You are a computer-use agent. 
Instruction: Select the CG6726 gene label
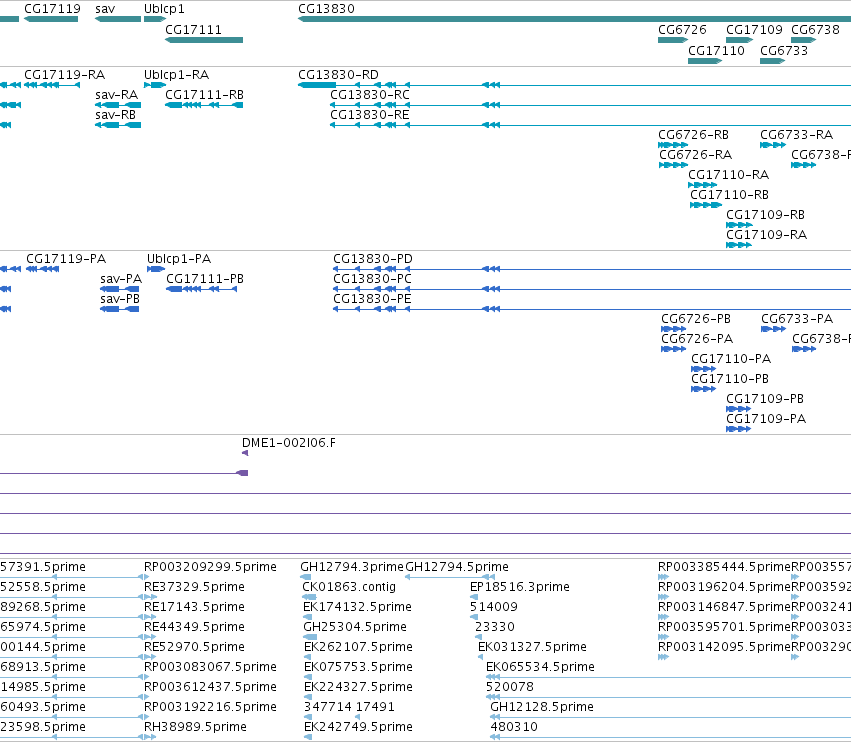(682, 29)
